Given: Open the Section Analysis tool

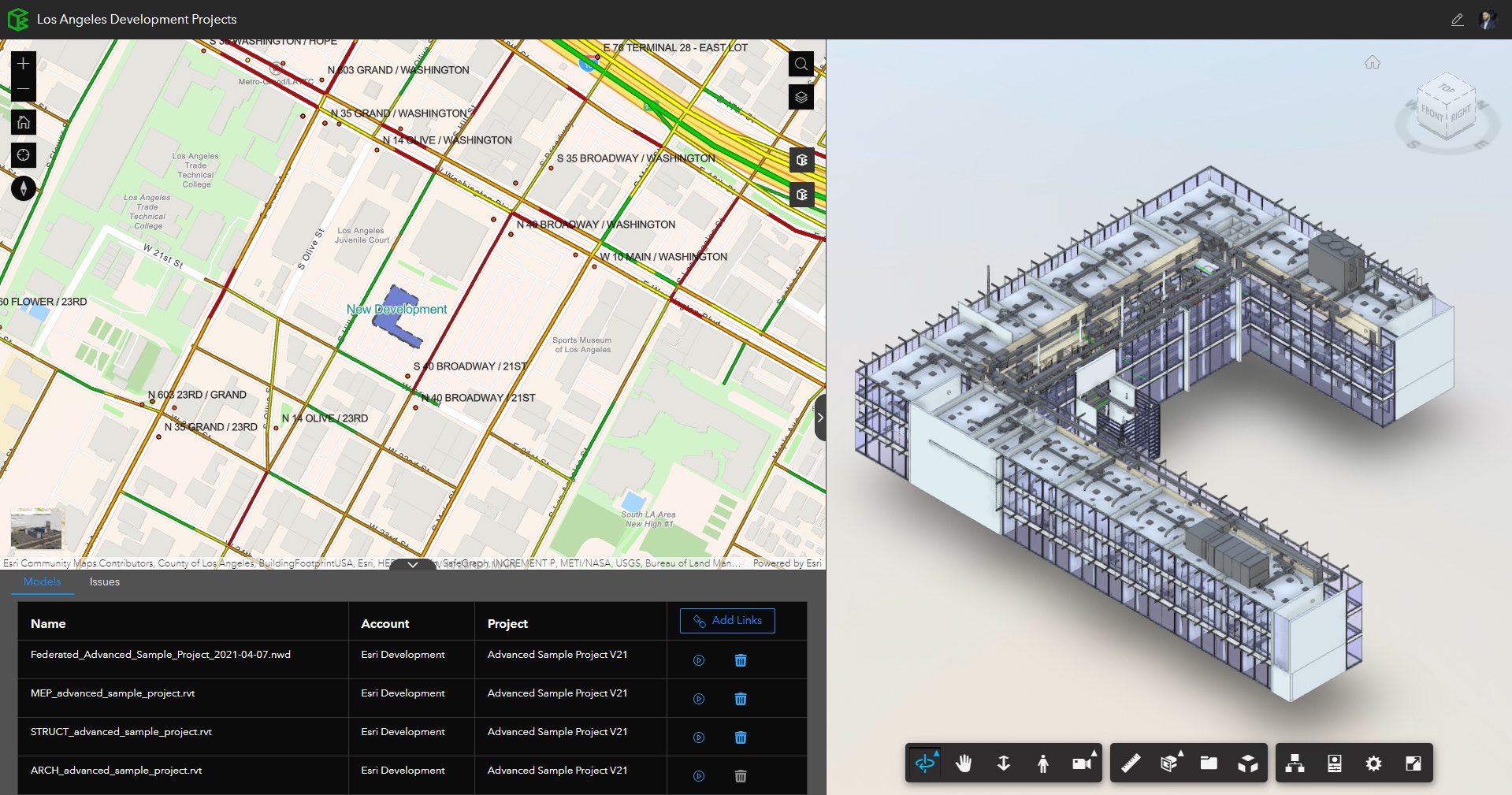Looking at the screenshot, I should 1170,763.
